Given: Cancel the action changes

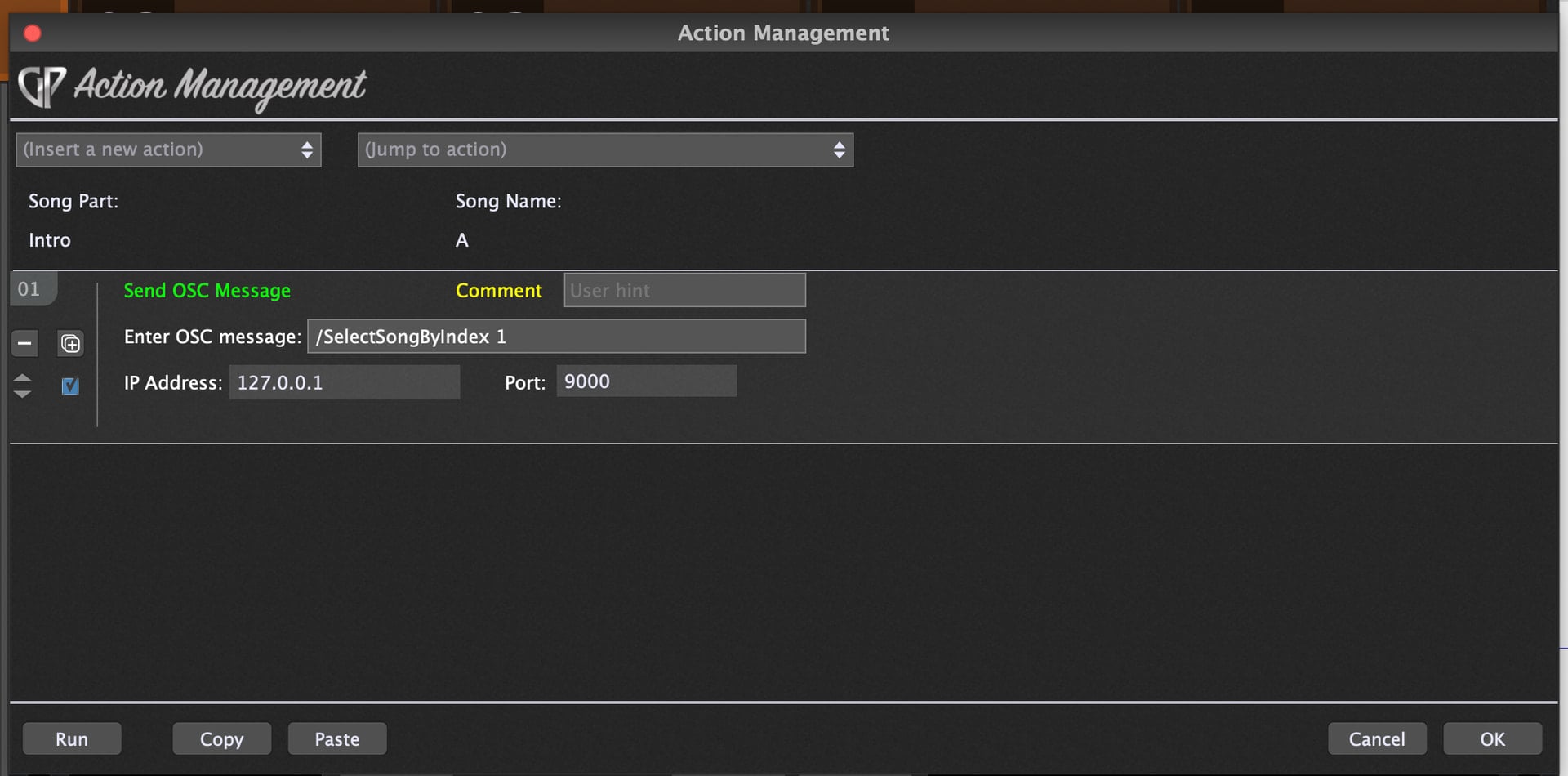Looking at the screenshot, I should (1376, 738).
